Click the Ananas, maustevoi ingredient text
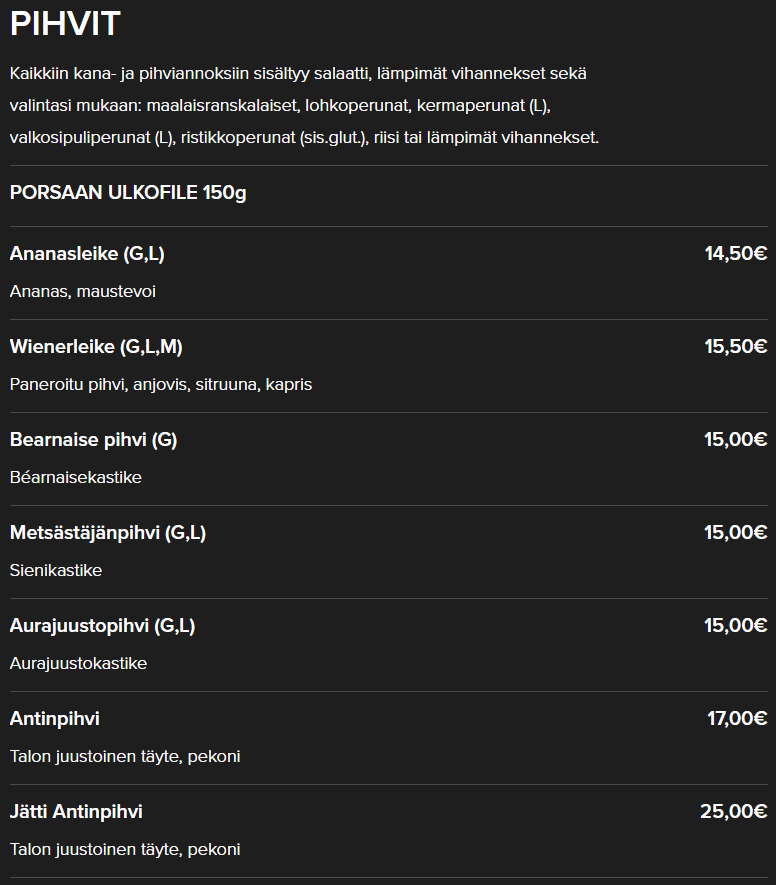Screen dimensions: 776x885 (x=83, y=292)
